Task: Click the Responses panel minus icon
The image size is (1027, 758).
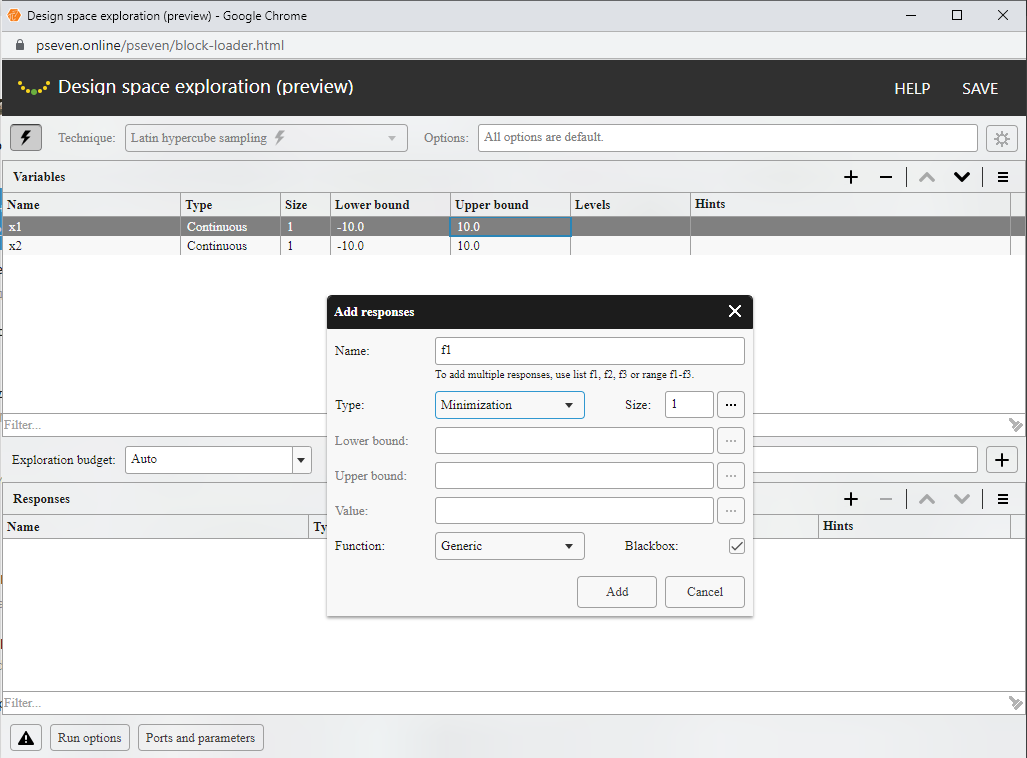Action: pos(886,499)
